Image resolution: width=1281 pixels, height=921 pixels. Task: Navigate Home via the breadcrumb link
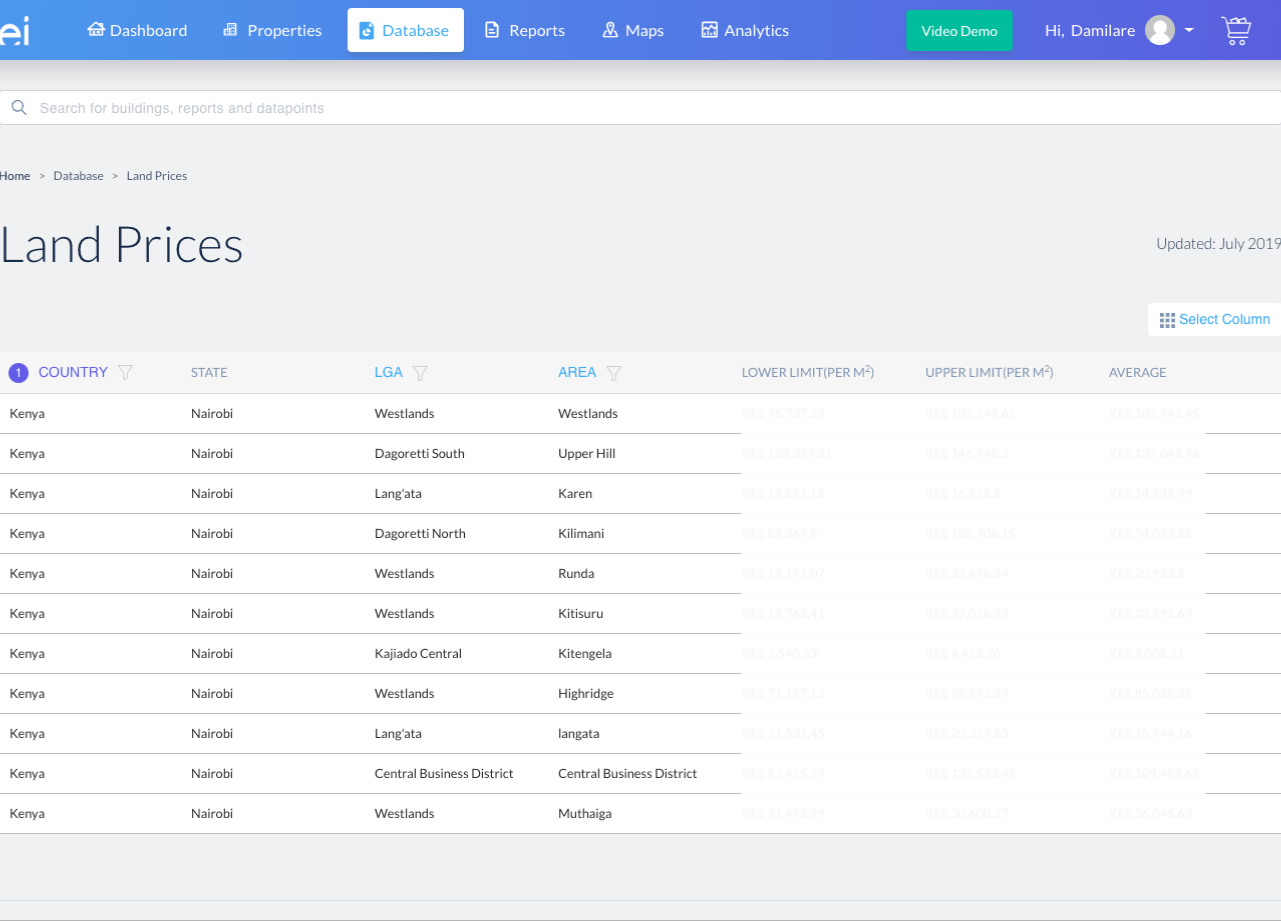coord(15,175)
